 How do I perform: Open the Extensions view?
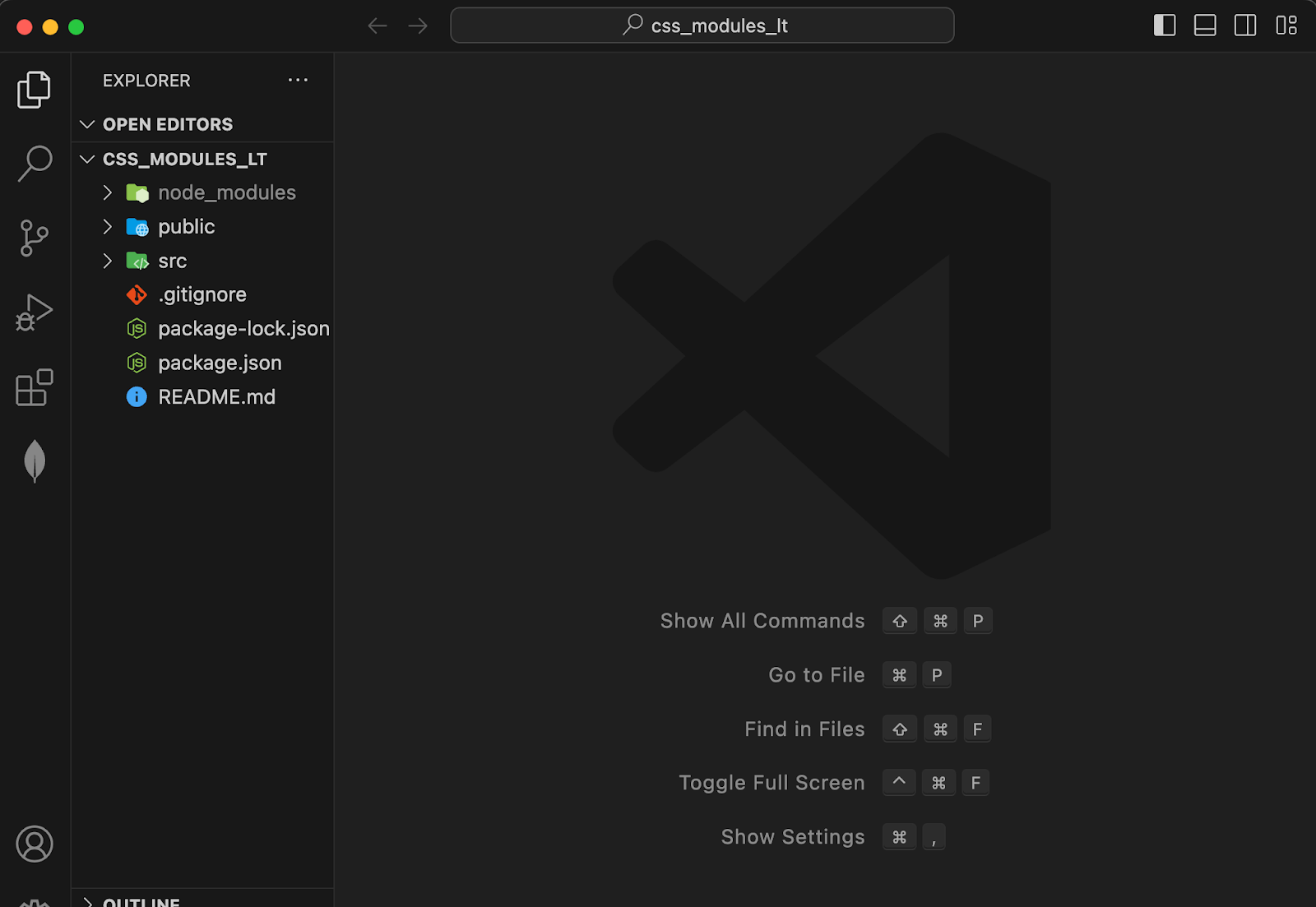pyautogui.click(x=34, y=386)
